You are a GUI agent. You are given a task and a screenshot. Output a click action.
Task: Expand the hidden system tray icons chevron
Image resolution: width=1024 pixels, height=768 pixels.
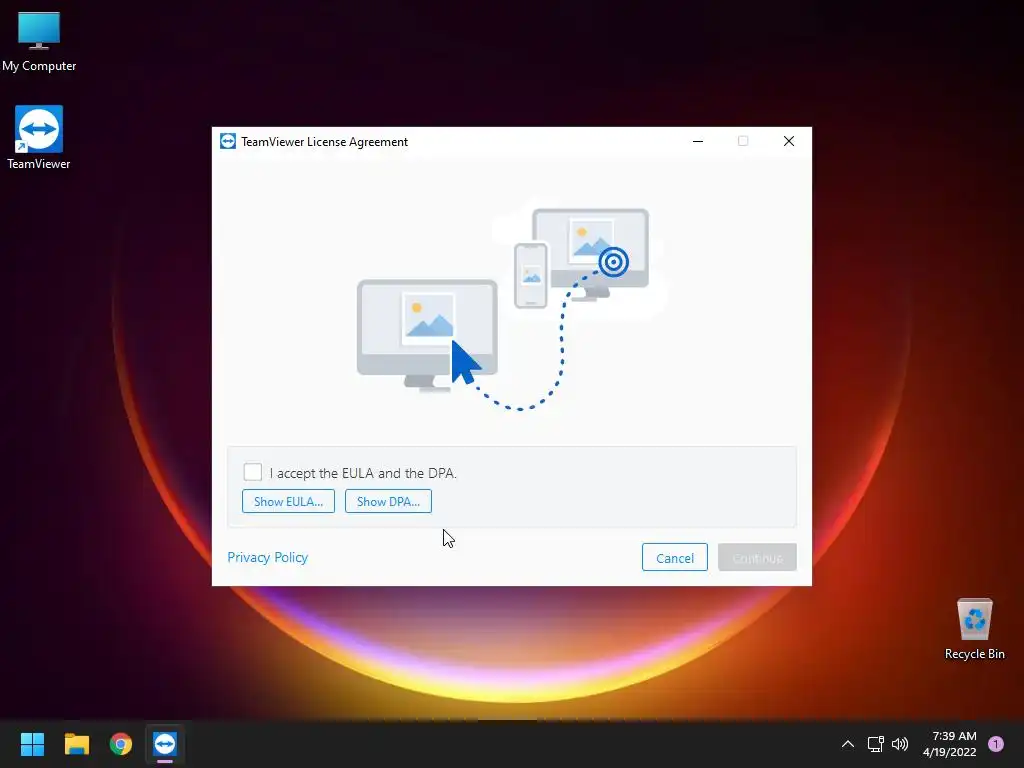coord(848,744)
